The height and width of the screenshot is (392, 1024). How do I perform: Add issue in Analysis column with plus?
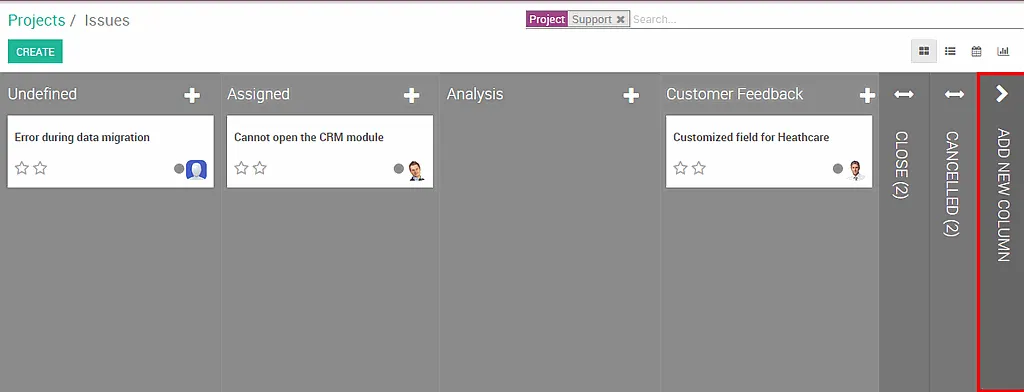pos(630,96)
